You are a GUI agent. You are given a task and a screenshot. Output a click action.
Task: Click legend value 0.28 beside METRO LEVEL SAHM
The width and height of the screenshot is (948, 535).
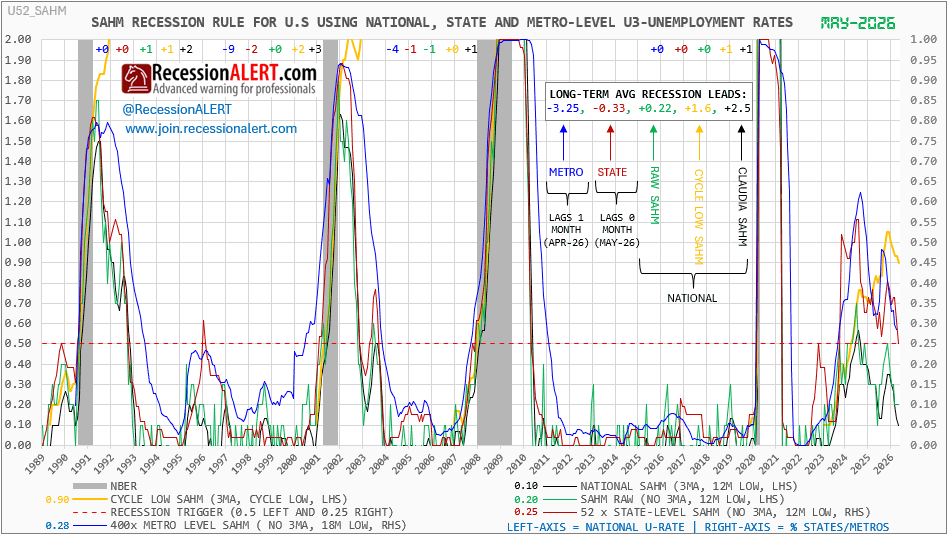(57, 526)
